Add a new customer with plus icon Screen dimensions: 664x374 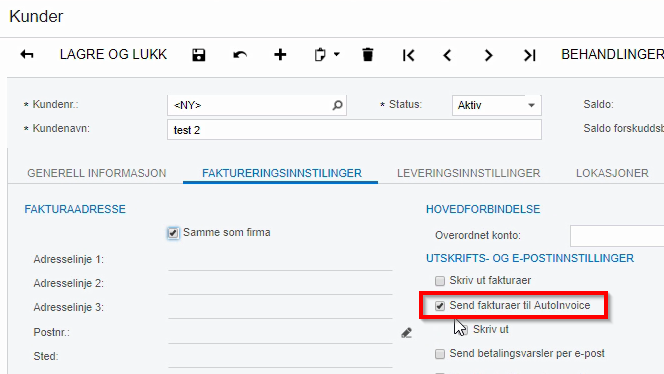[280, 55]
